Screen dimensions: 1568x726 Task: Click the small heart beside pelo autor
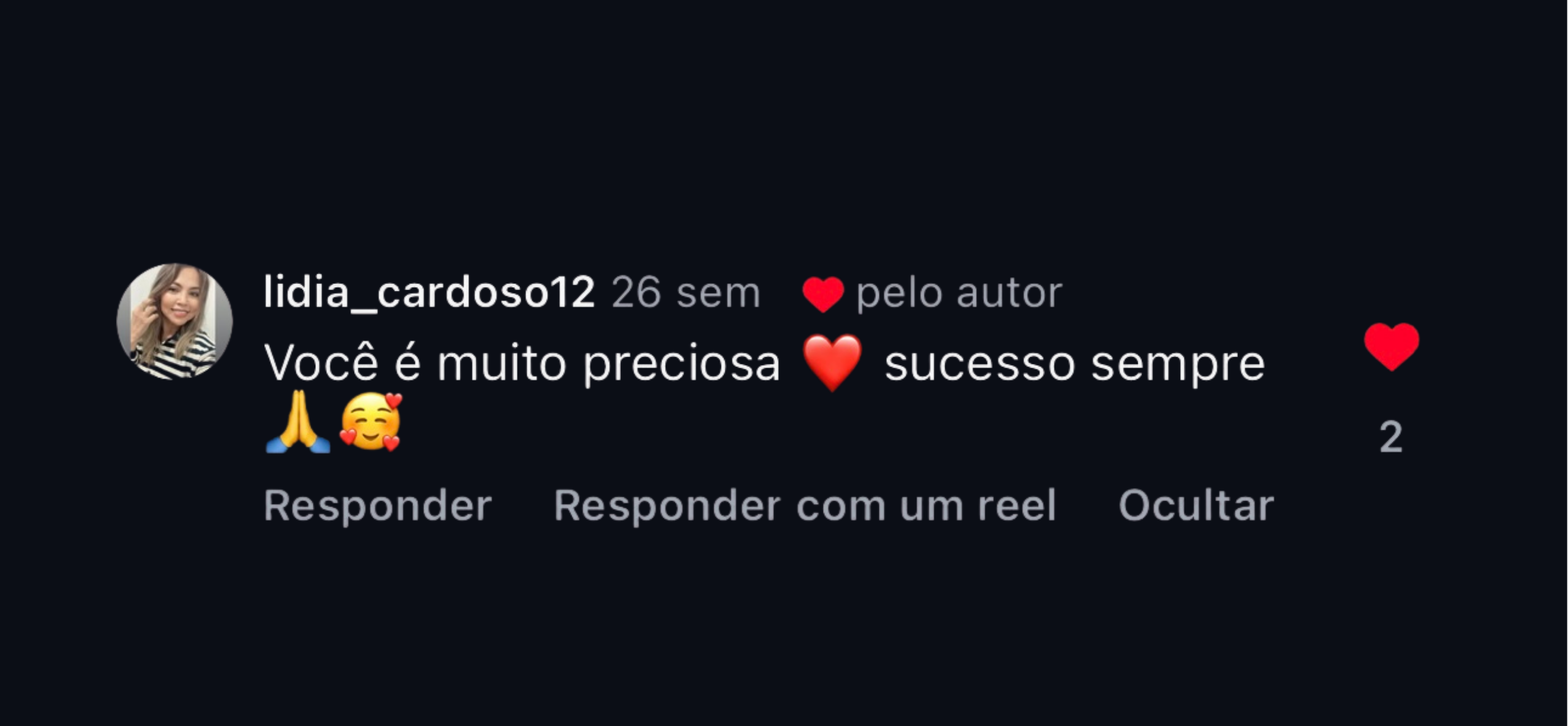(822, 294)
